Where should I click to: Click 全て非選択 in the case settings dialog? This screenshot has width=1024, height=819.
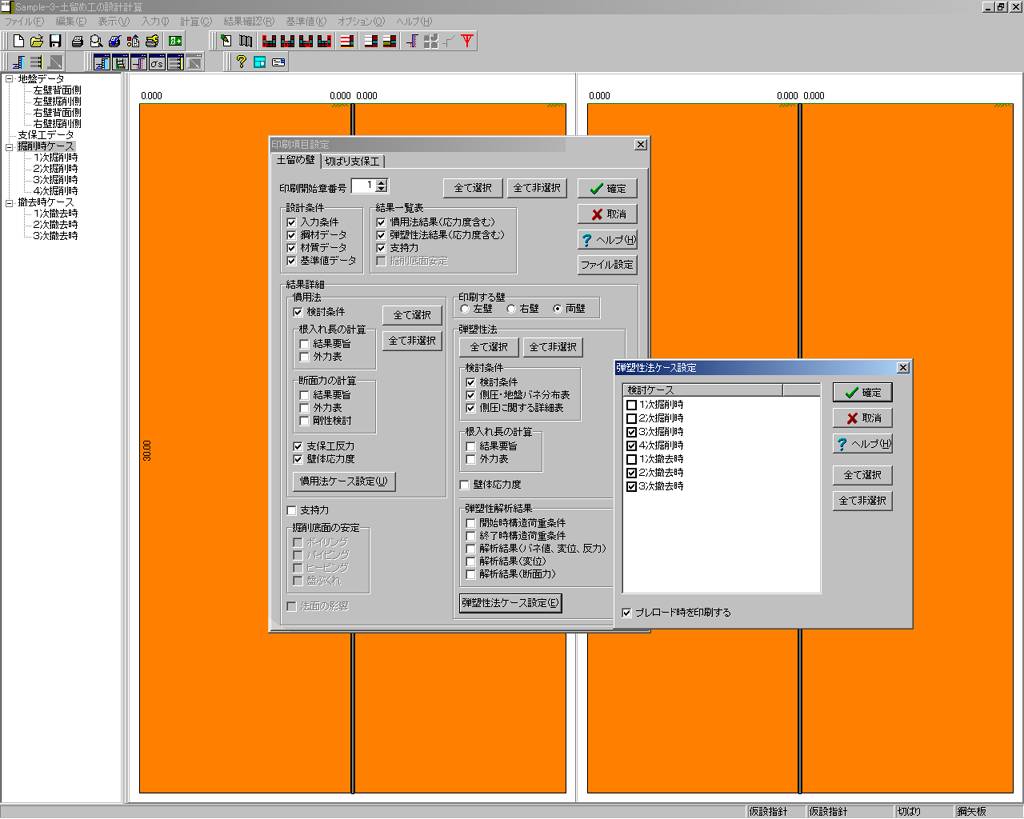[x=862, y=500]
